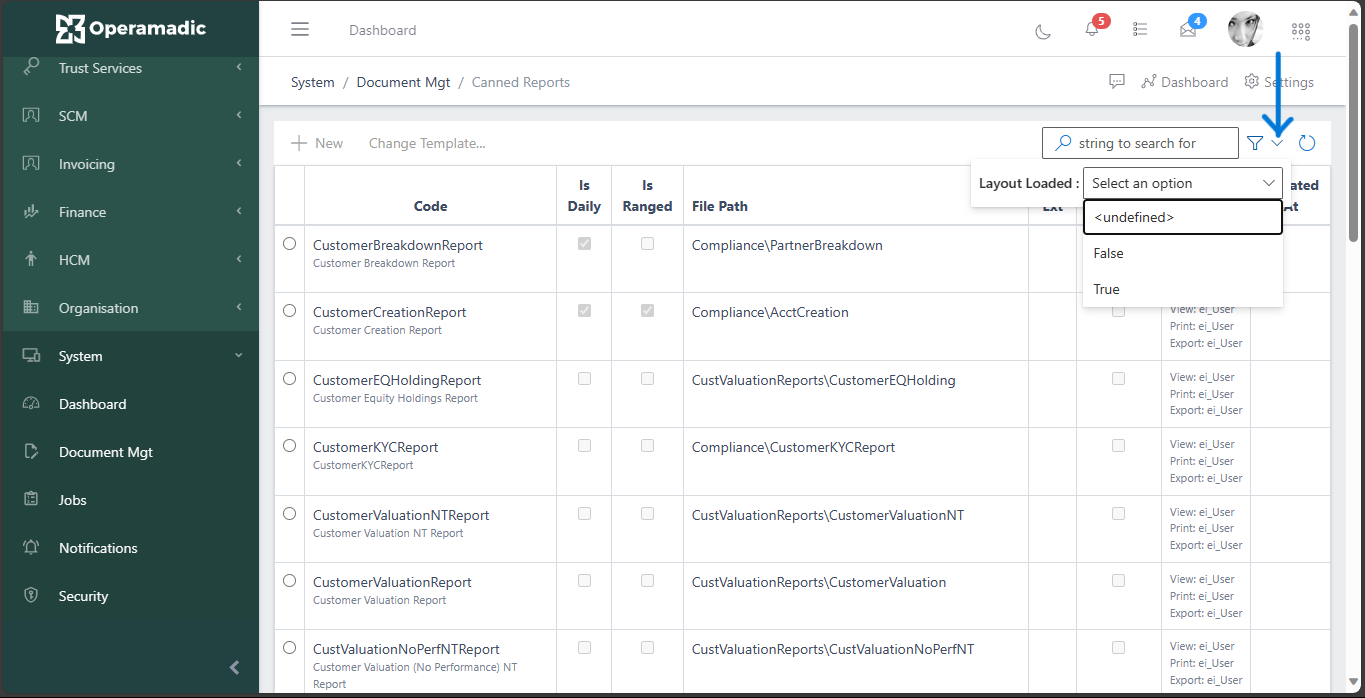The width and height of the screenshot is (1365, 698).
Task: Select radio for CustomerKYCReport row
Action: [289, 445]
